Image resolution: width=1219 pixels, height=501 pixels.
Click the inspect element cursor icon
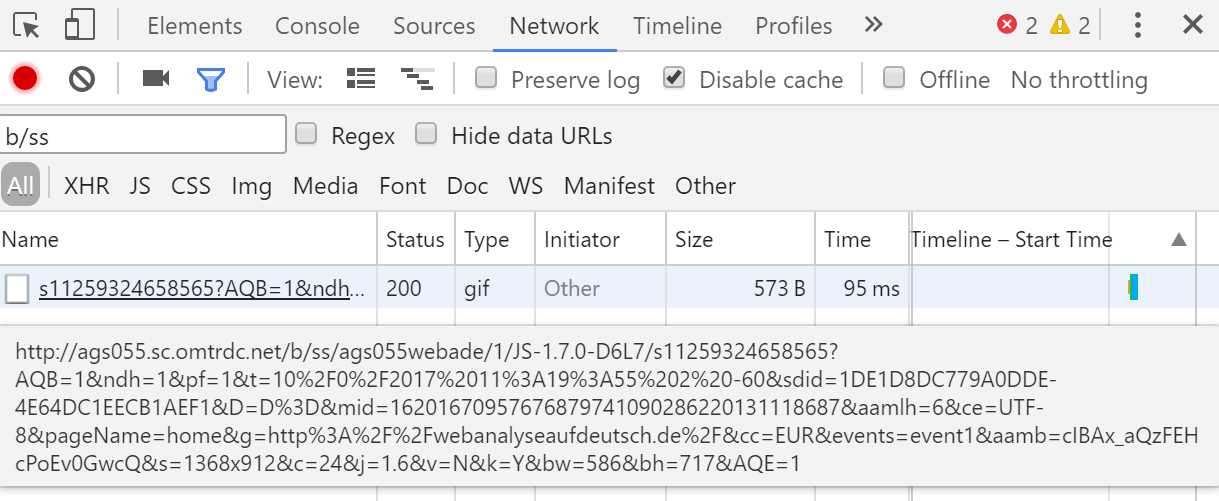pos(28,25)
